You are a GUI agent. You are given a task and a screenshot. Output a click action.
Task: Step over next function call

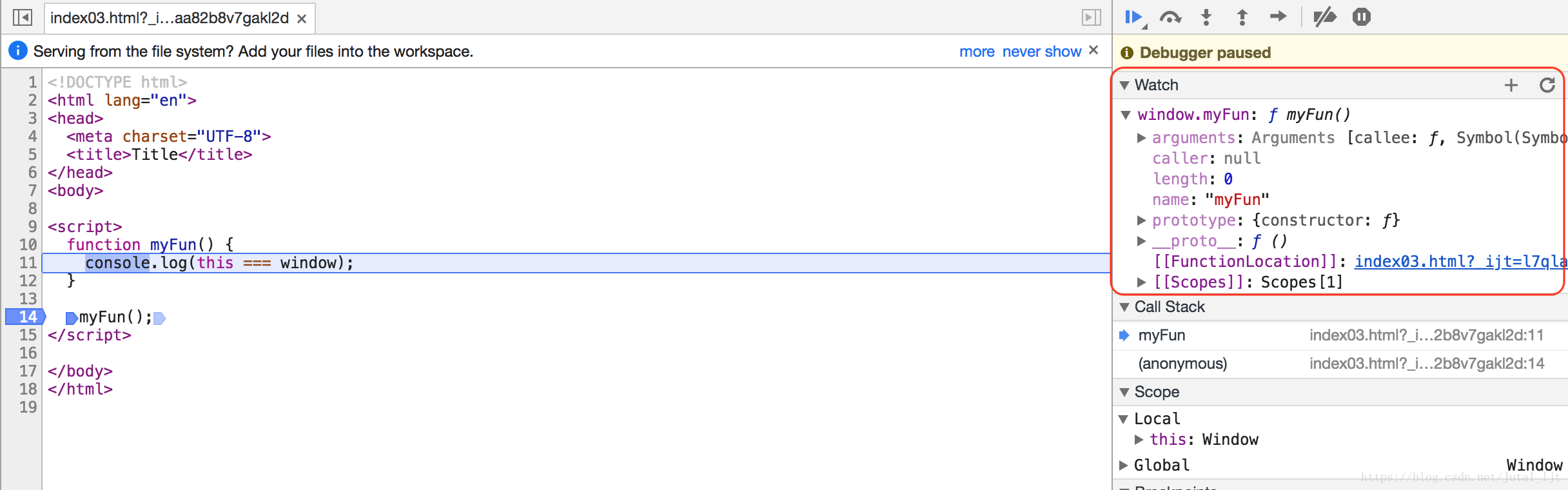[x=1170, y=17]
